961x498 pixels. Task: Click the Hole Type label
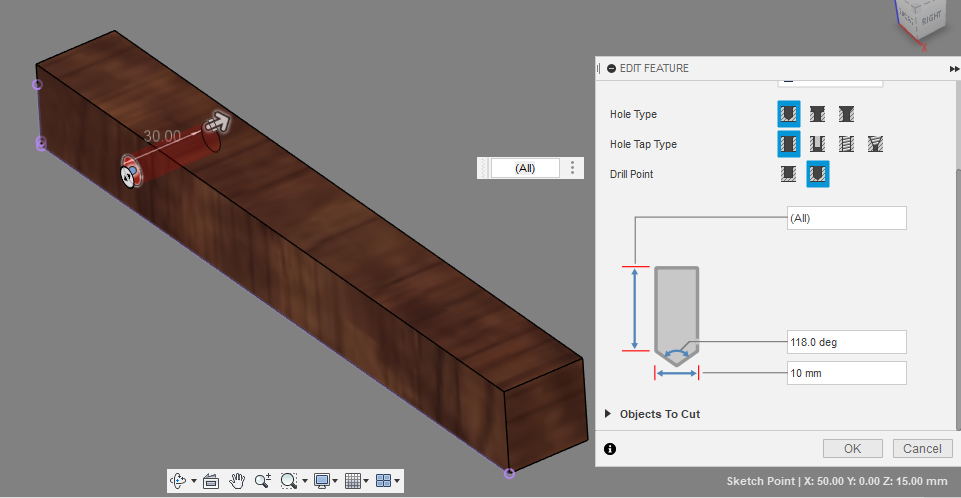coord(633,114)
